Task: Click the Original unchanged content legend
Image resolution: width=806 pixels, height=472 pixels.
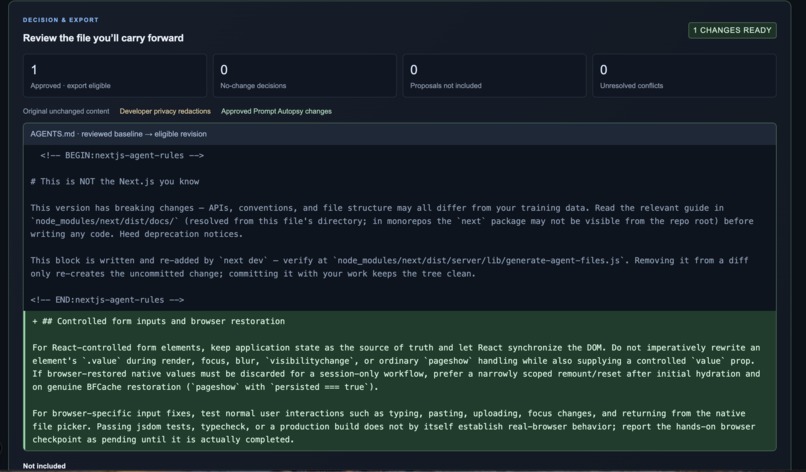Action: point(66,111)
